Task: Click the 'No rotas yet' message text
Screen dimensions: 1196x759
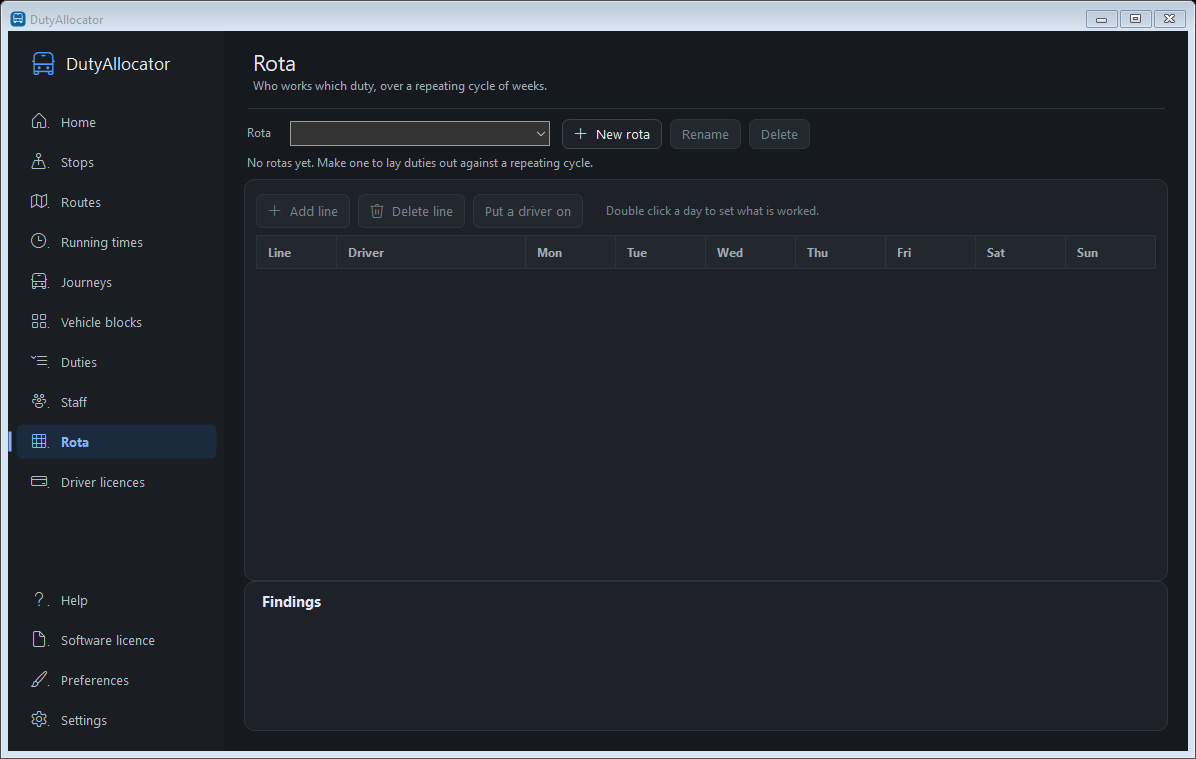Action: point(420,163)
